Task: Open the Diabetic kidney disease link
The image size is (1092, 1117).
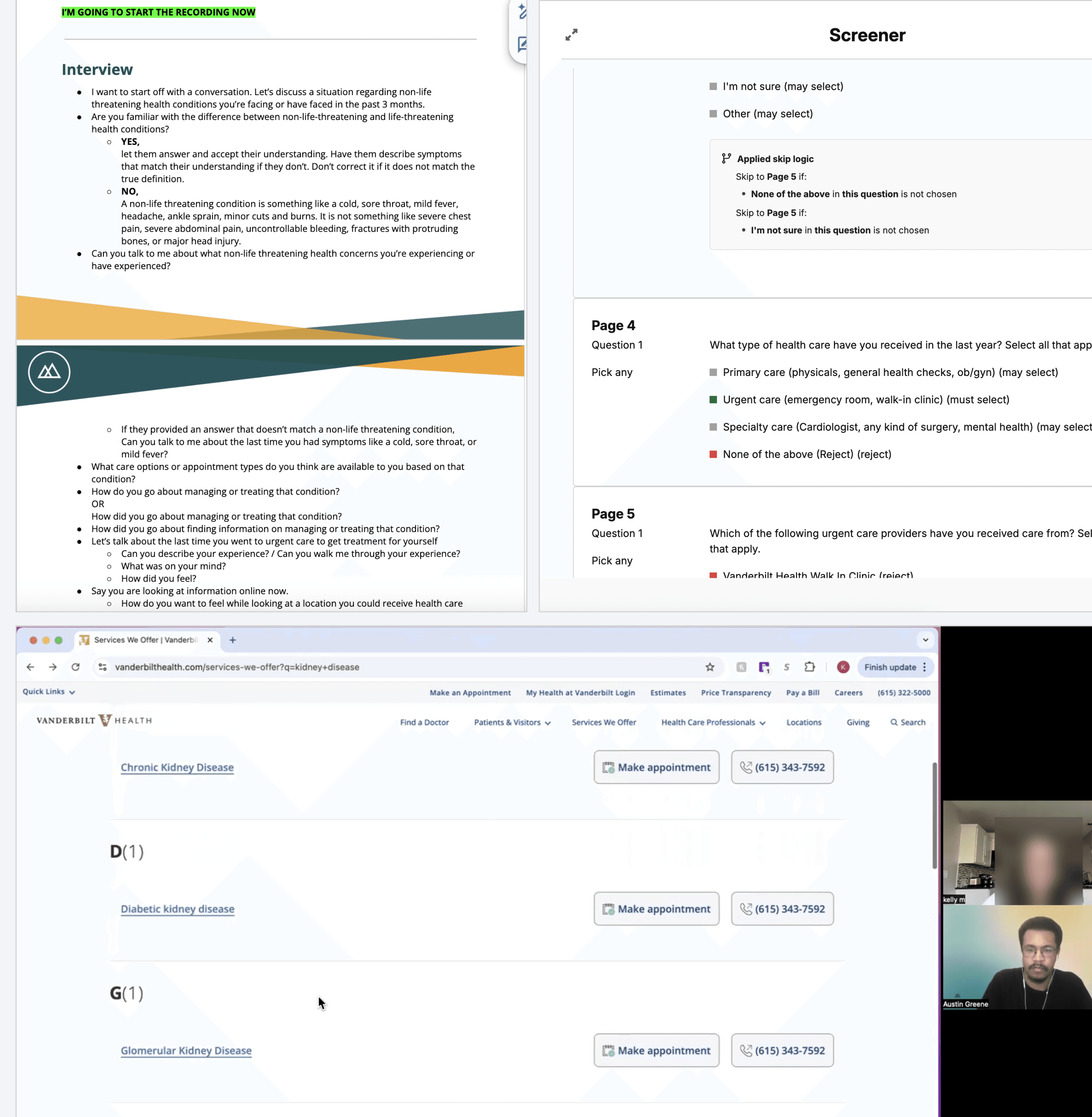Action: click(x=177, y=909)
